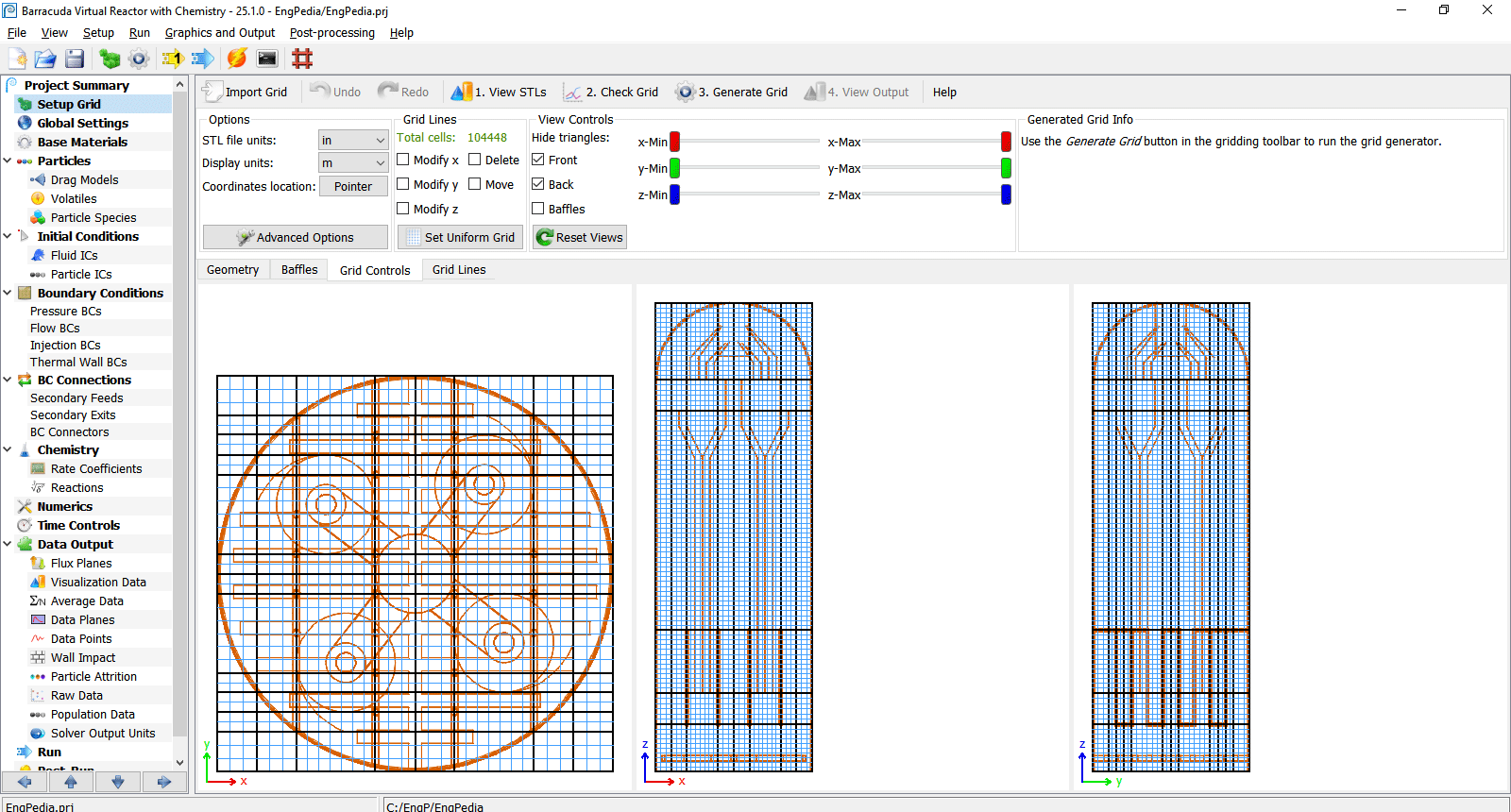Click the red grid hash toolbar icon
Screen dimensions: 1511x812
click(302, 59)
